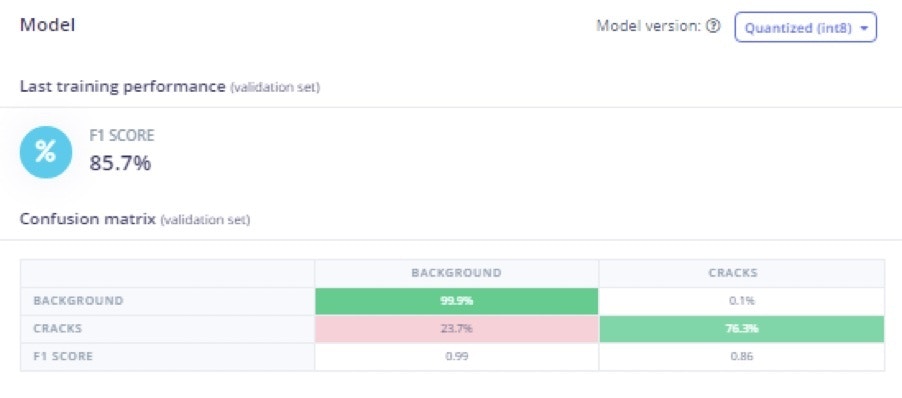Open the Quantized (int8) model version dropdown
Viewport: 902px width, 398px height.
(805, 28)
